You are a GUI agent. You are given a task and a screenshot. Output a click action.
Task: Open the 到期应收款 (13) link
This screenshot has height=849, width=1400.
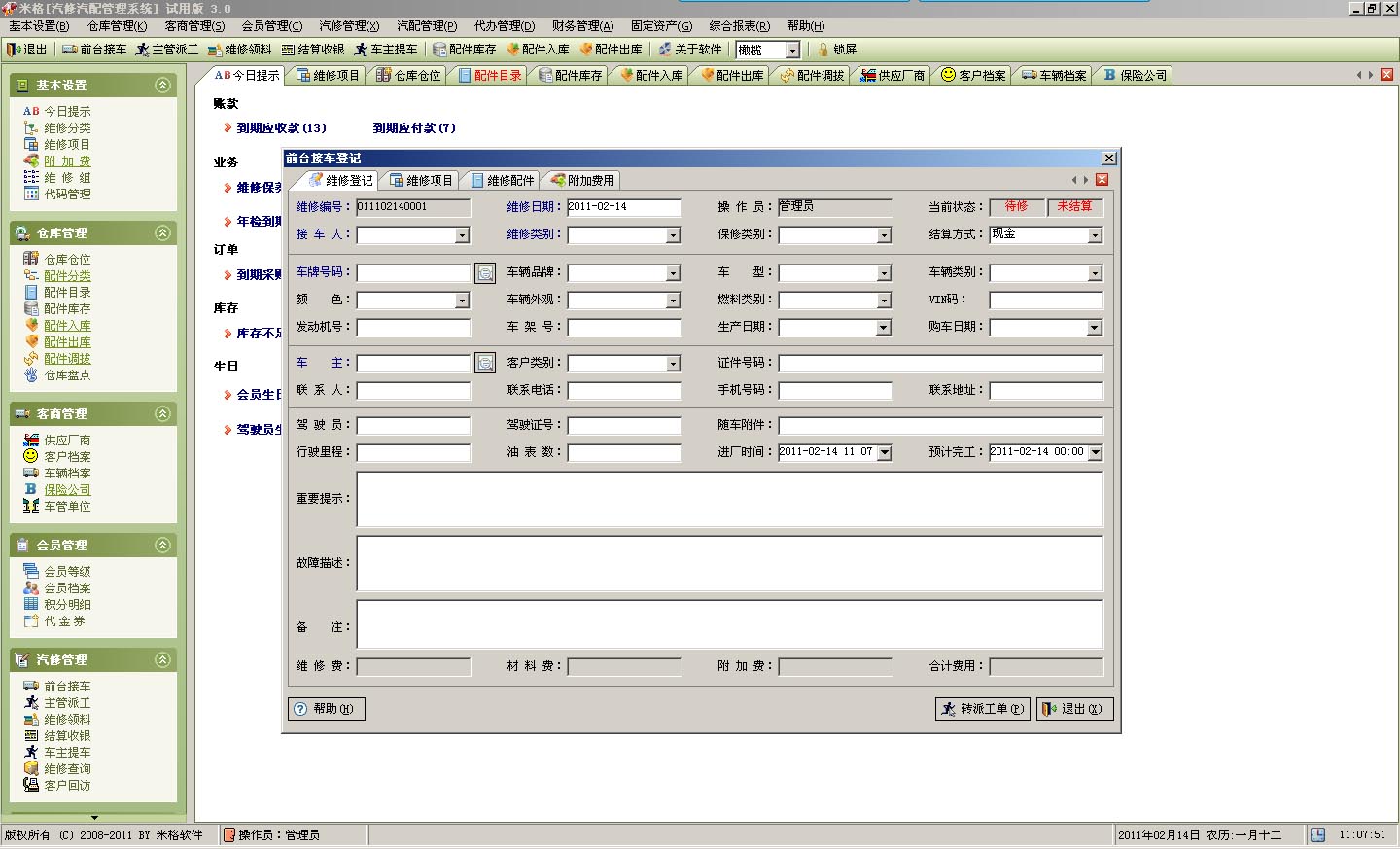pos(281,127)
